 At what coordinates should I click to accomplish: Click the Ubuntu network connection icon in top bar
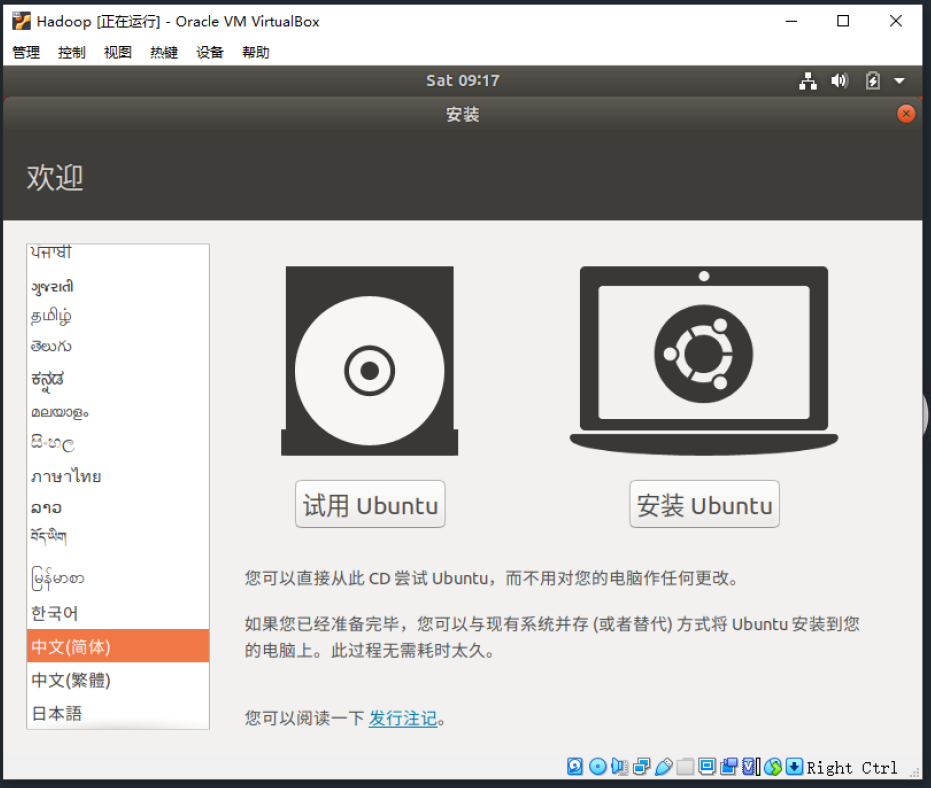808,81
